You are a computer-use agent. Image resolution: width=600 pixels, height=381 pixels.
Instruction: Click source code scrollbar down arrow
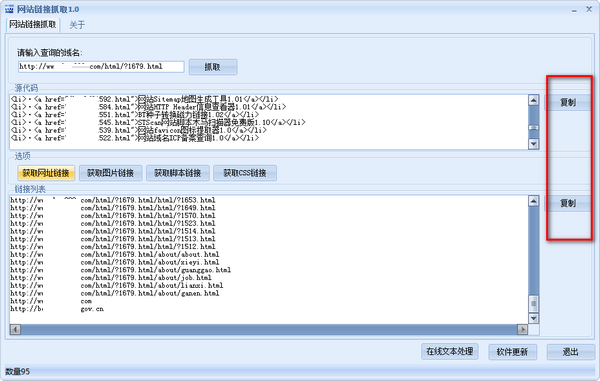pyautogui.click(x=533, y=144)
